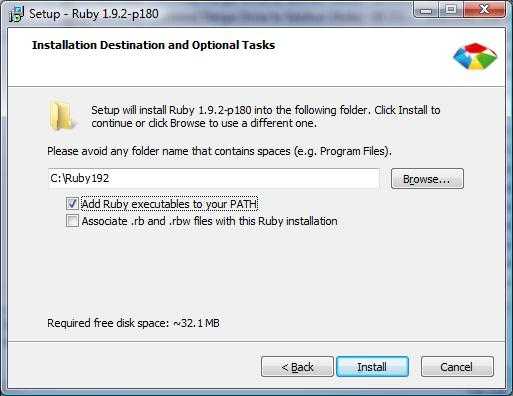Maximize the Ruby Setup window
The height and width of the screenshot is (396, 513).
(451, 10)
